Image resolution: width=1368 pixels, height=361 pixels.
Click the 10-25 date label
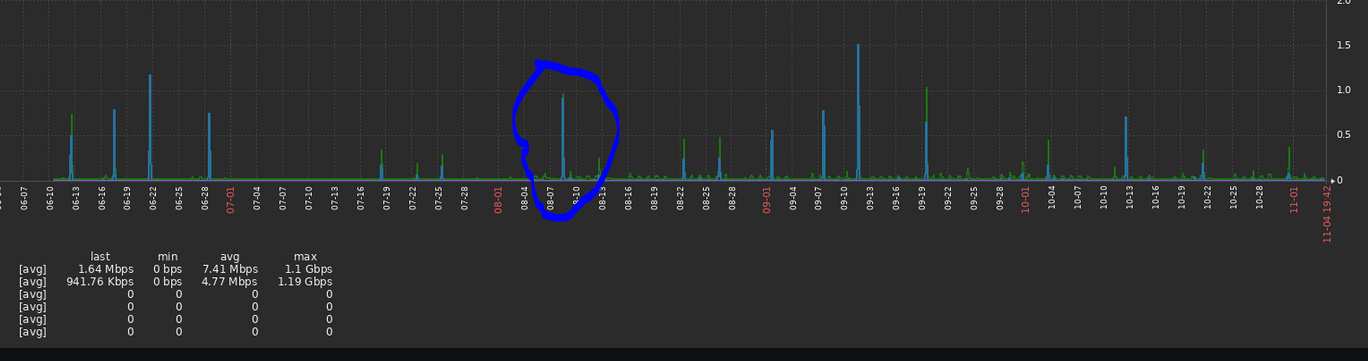click(x=1234, y=197)
